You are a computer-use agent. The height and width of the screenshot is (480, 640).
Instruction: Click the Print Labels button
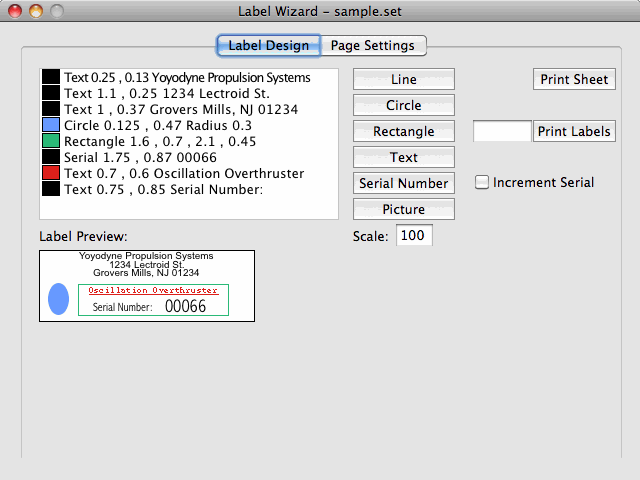(x=574, y=131)
